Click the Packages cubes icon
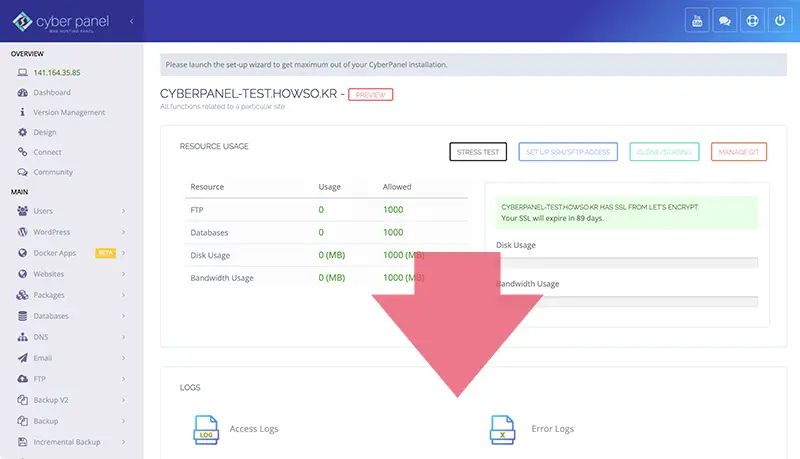 22,295
